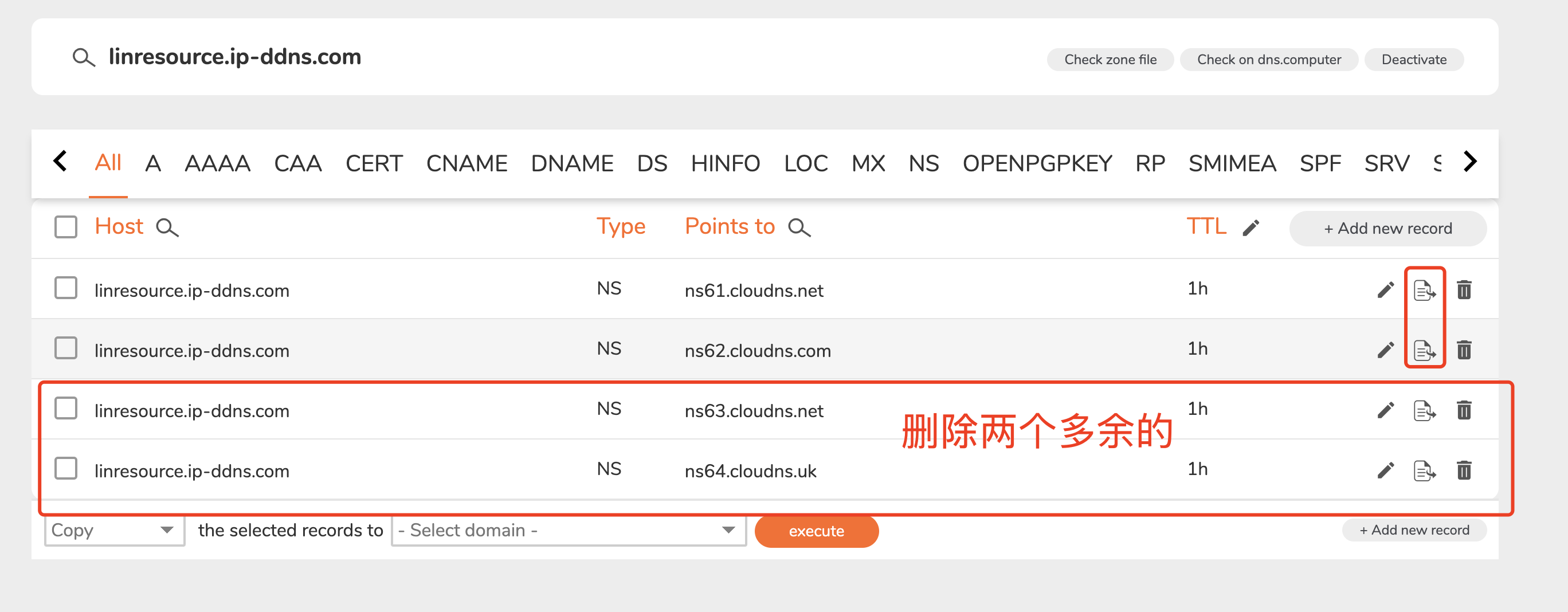This screenshot has width=1568, height=612.
Task: Click the bottom Add new record button
Action: pos(1414,530)
